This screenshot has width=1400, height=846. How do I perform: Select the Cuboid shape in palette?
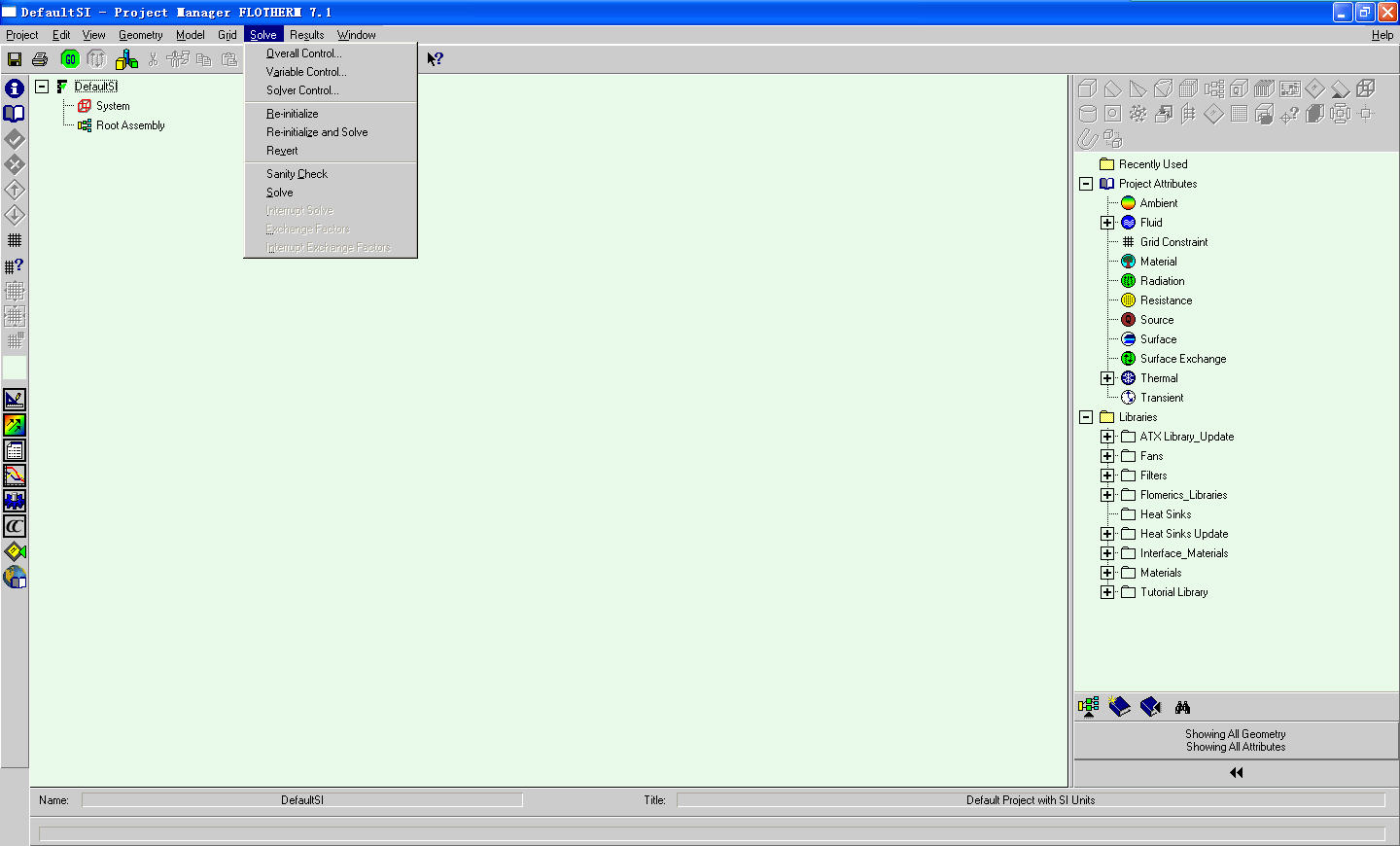click(x=1088, y=88)
